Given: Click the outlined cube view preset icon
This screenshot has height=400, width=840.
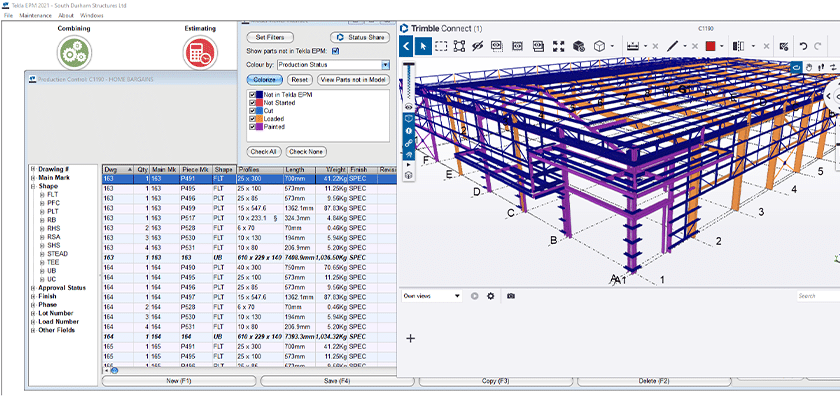Looking at the screenshot, I should (599, 47).
